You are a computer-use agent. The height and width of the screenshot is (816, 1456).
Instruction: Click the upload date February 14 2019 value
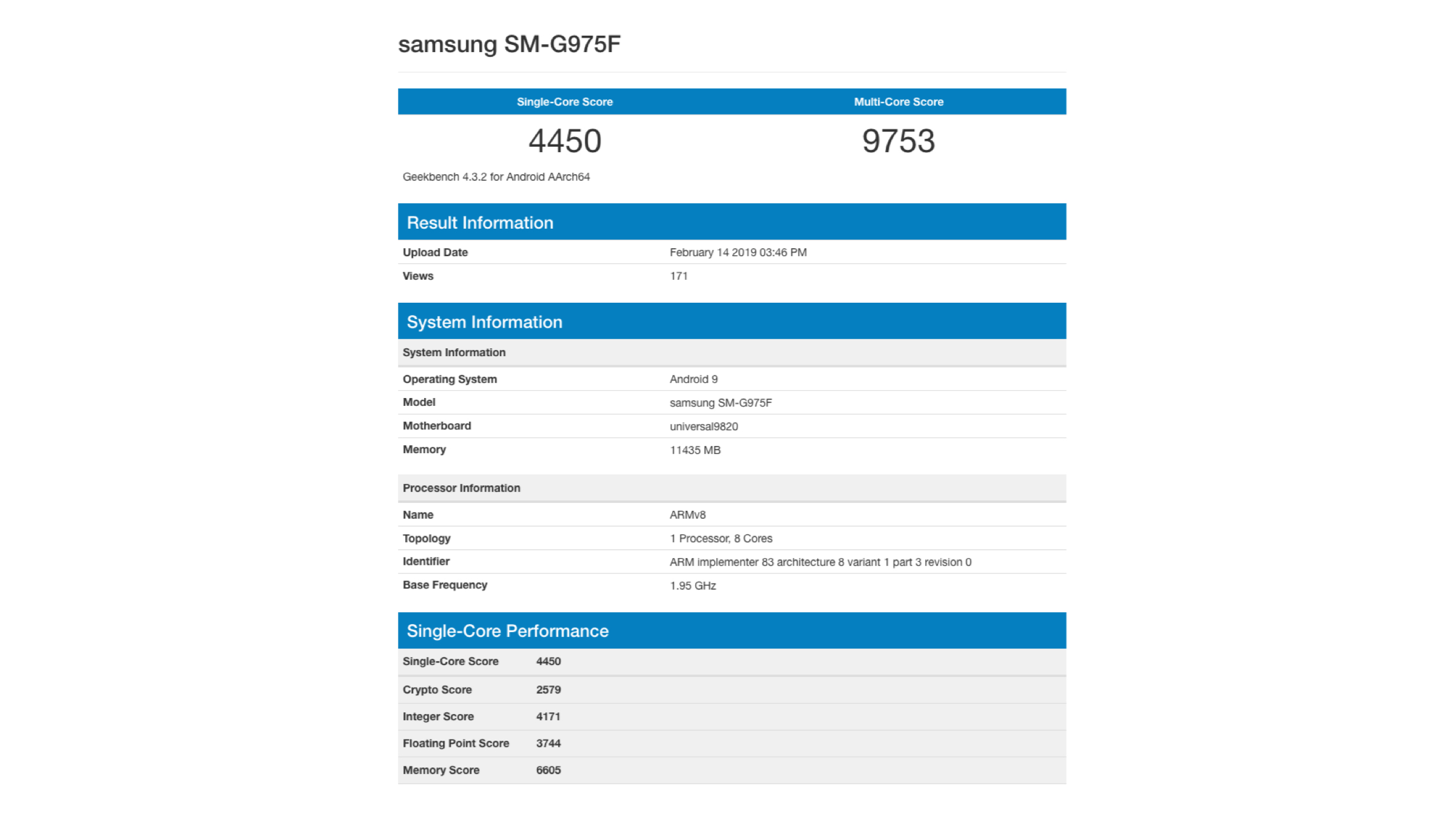738,252
